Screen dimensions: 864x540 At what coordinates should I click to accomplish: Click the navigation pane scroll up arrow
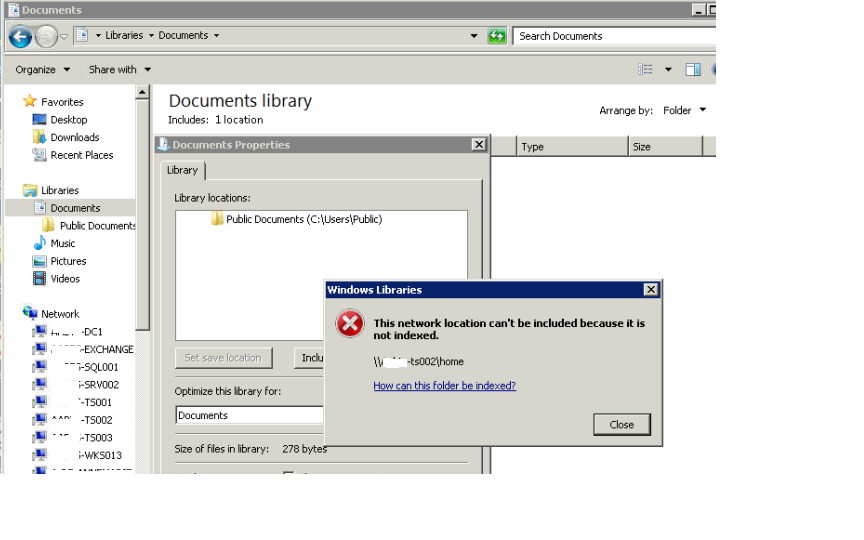pyautogui.click(x=142, y=92)
